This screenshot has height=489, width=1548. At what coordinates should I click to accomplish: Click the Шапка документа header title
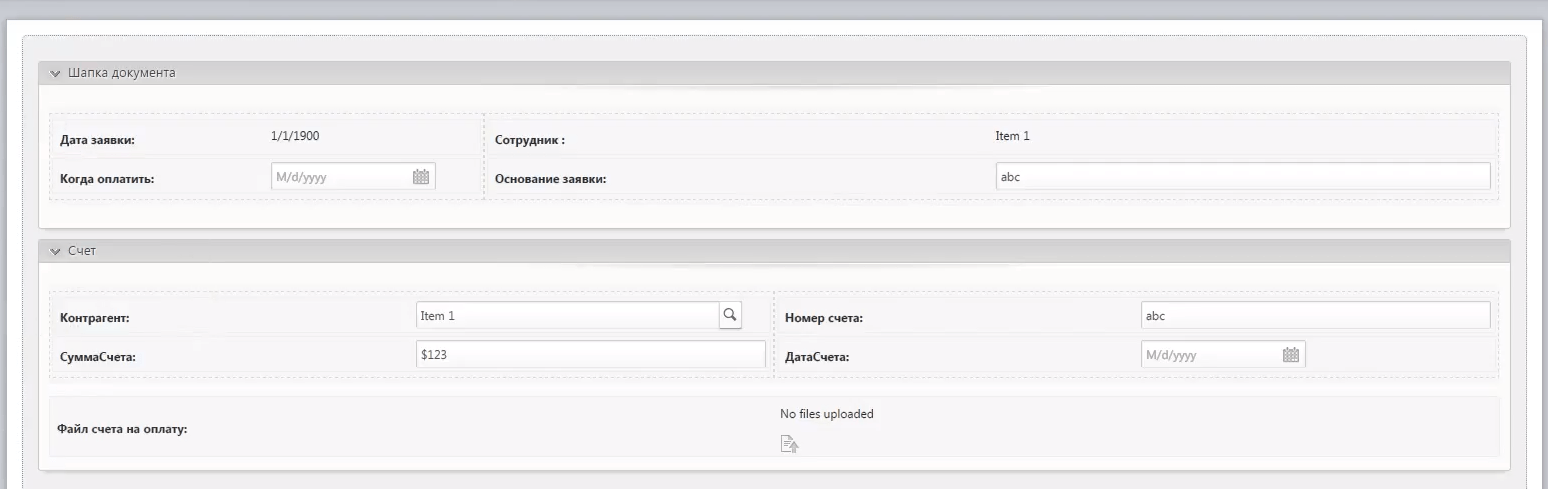pos(122,73)
